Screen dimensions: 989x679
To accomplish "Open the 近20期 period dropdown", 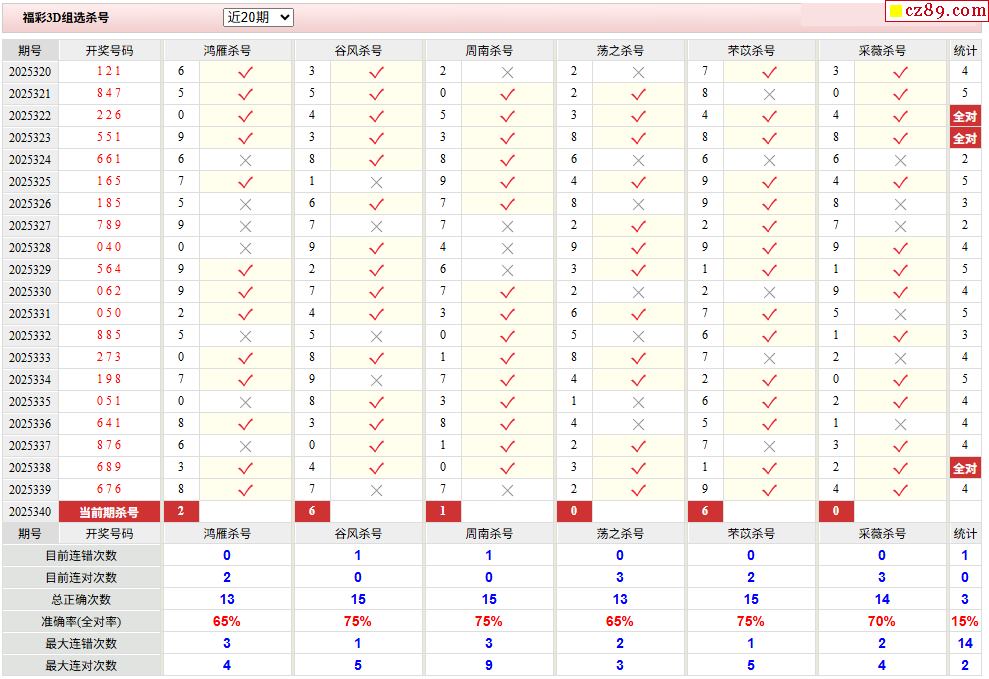I will pos(258,17).
